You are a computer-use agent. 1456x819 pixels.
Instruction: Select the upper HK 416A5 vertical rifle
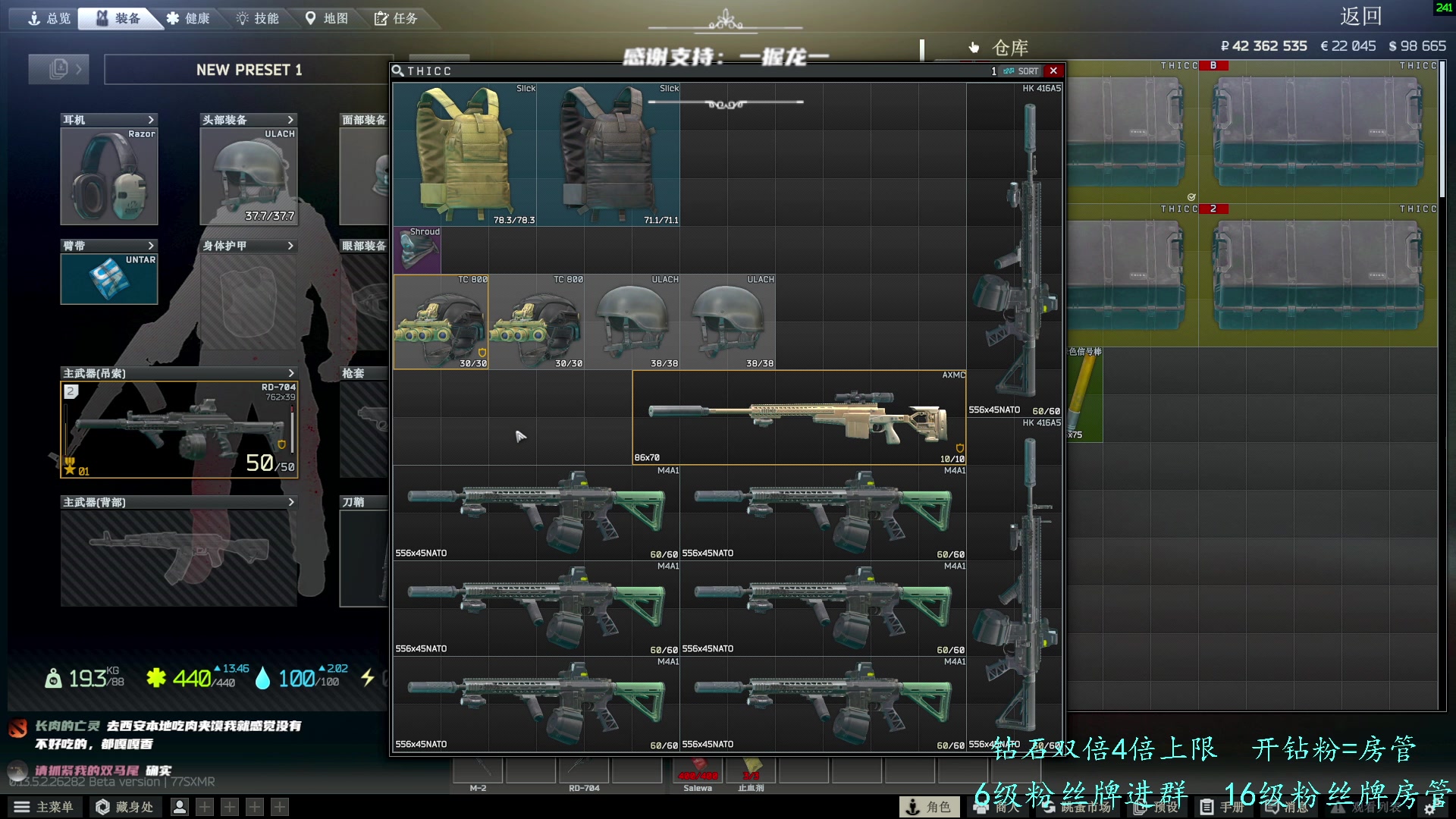click(x=1015, y=249)
